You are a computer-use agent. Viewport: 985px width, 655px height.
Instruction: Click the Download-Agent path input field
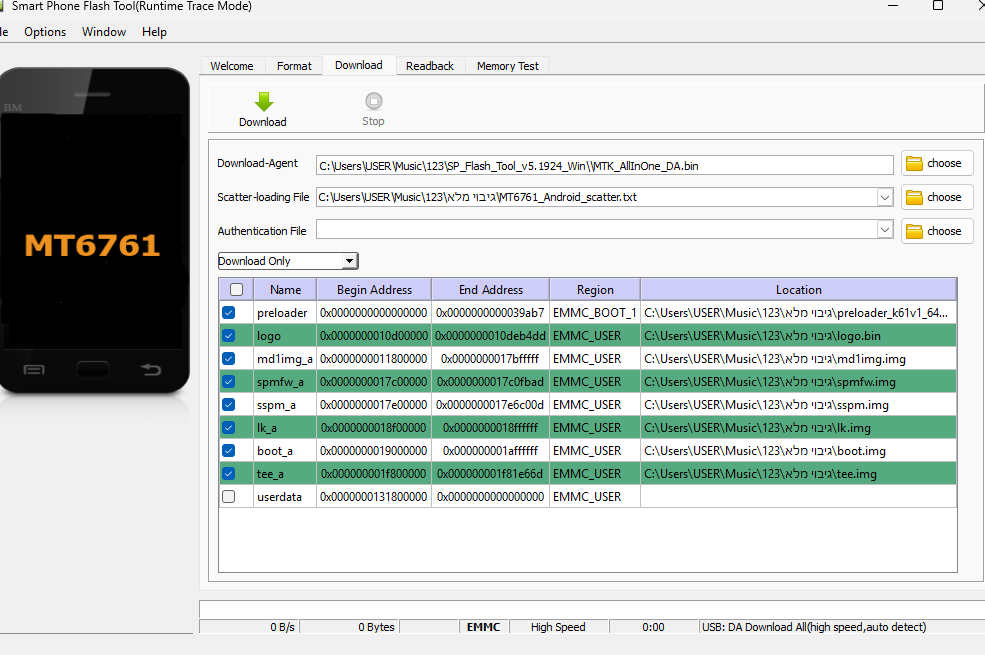[604, 165]
